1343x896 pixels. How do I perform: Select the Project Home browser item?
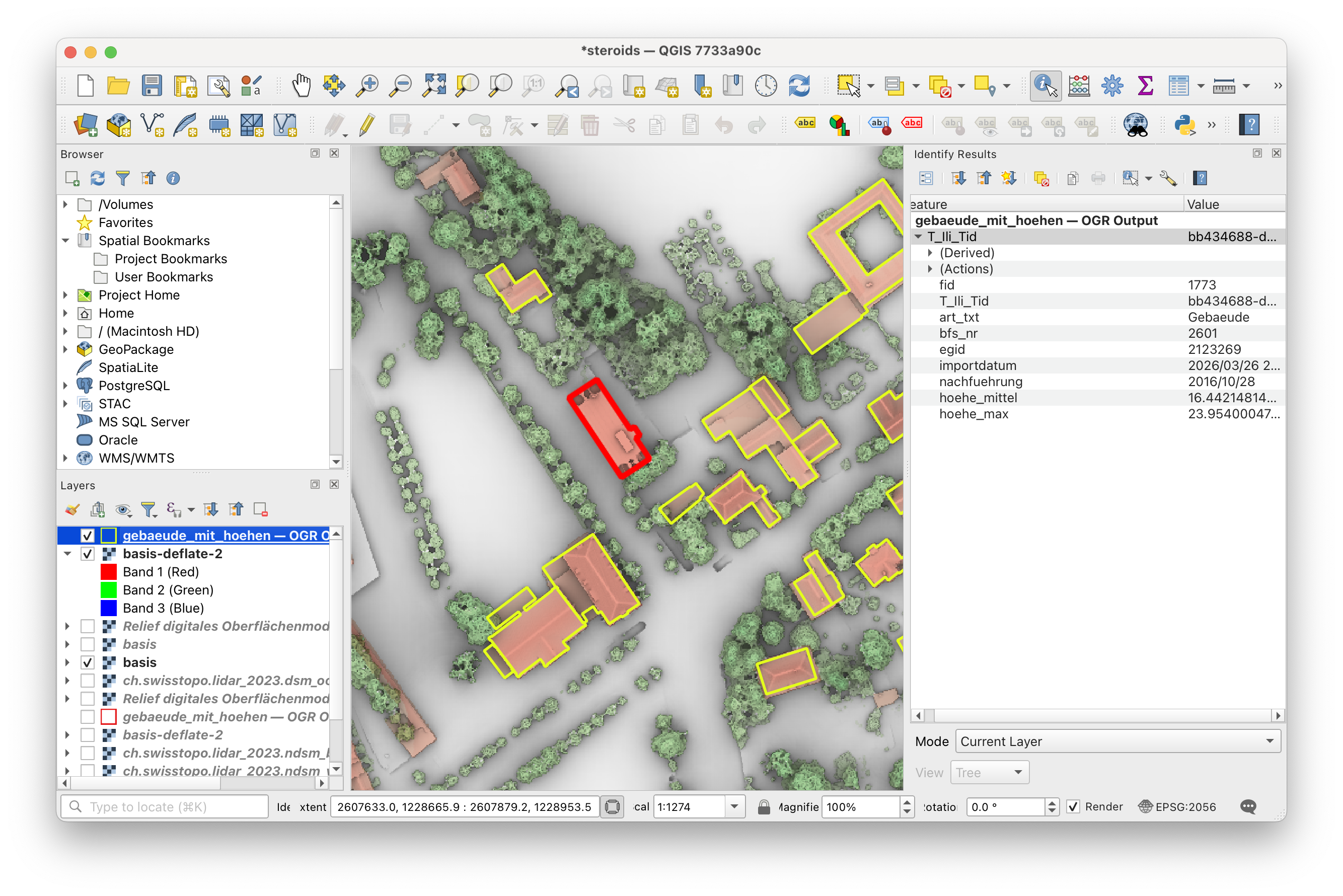pos(139,295)
